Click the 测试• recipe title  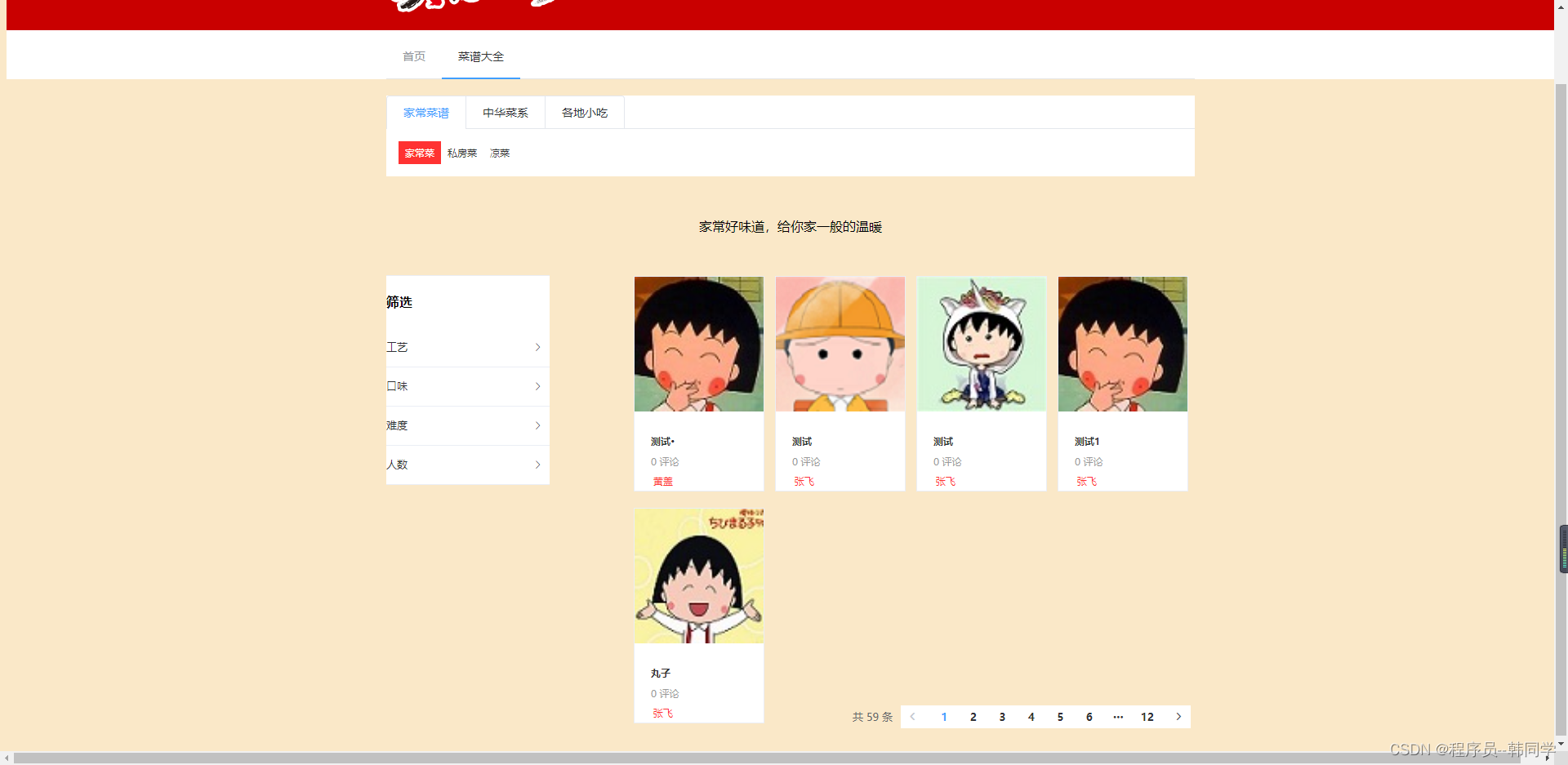click(x=662, y=442)
